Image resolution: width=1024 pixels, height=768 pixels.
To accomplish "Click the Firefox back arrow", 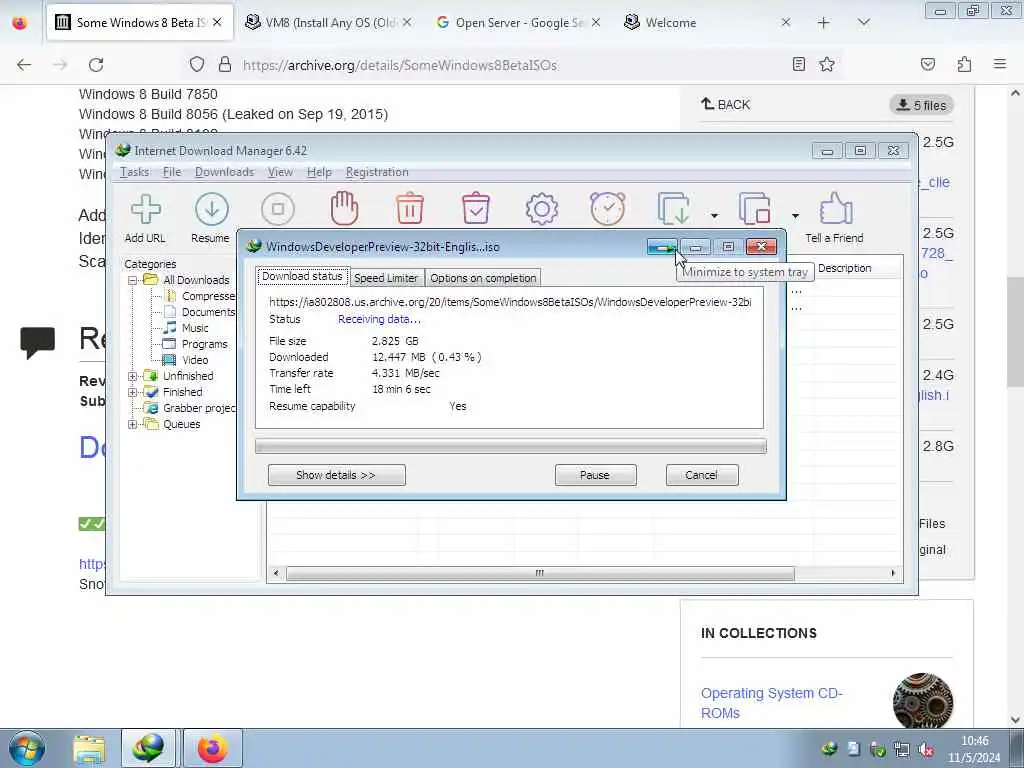I will pos(24,65).
